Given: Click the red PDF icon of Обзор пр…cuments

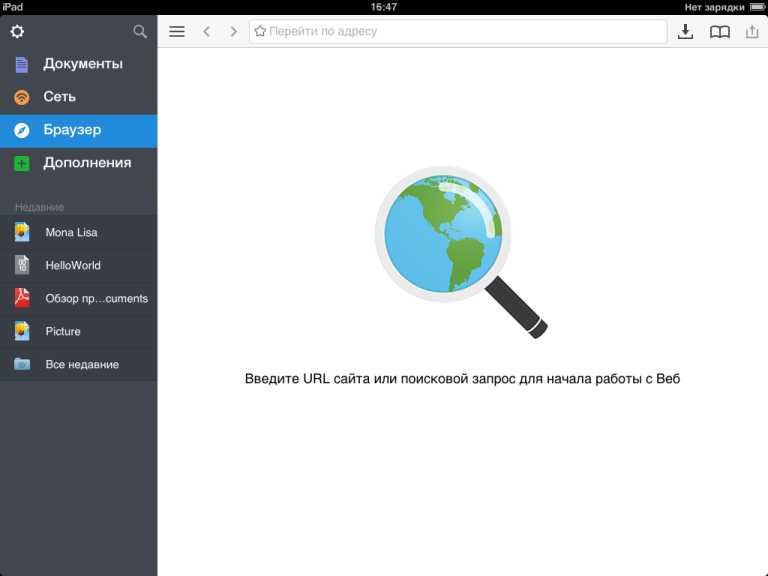Looking at the screenshot, I should tap(22, 298).
